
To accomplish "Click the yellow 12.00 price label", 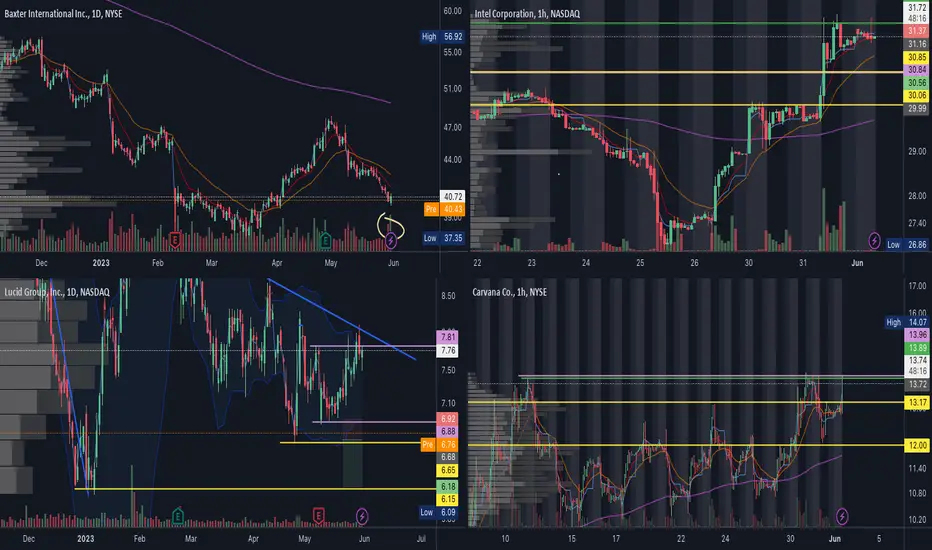I will pyautogui.click(x=917, y=445).
